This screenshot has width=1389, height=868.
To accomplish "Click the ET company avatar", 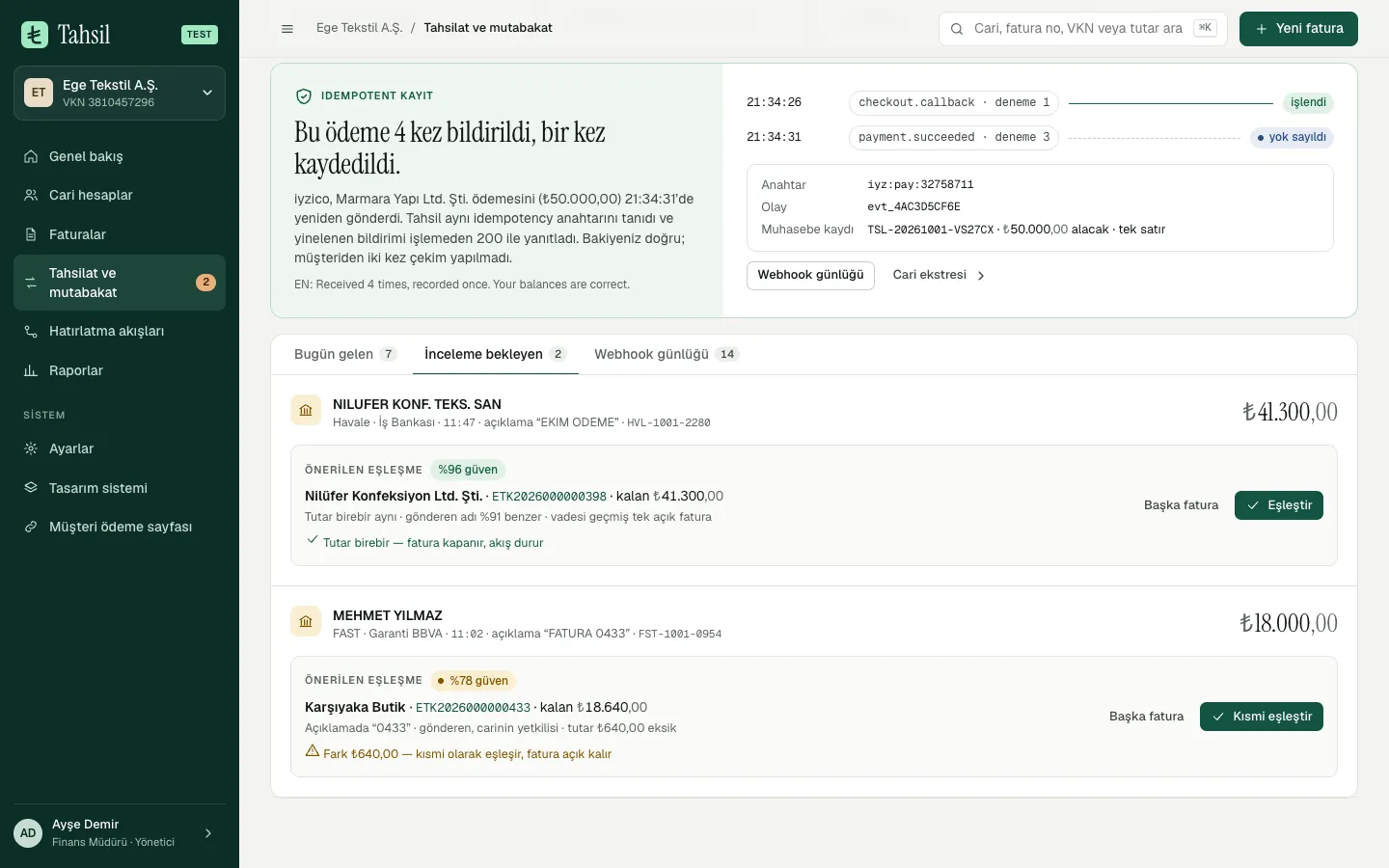I will 39,93.
